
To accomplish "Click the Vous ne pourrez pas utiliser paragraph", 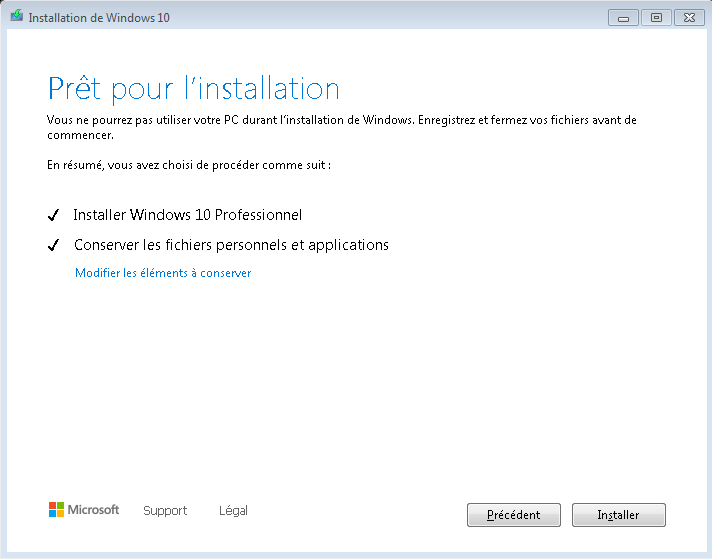I will 341,127.
